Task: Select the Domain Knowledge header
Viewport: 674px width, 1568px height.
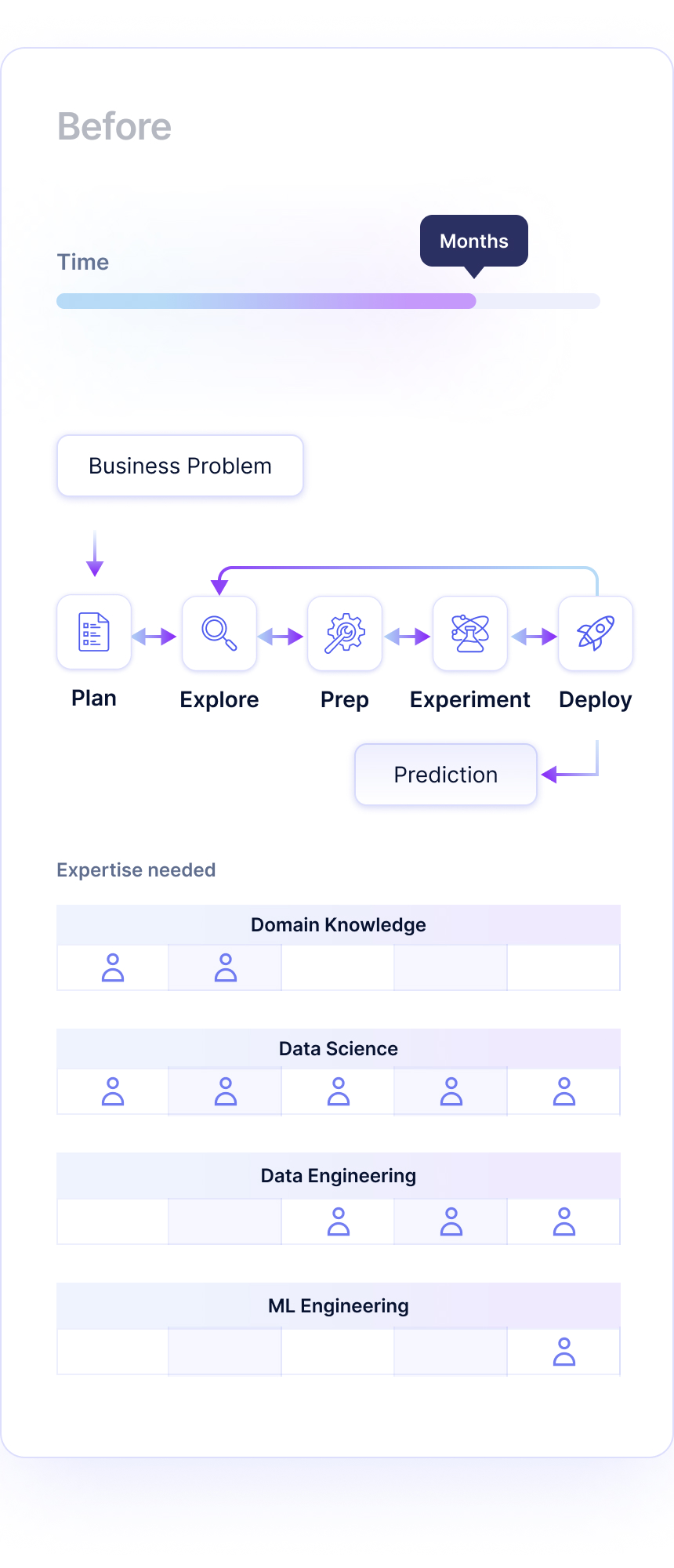Action: tap(339, 925)
